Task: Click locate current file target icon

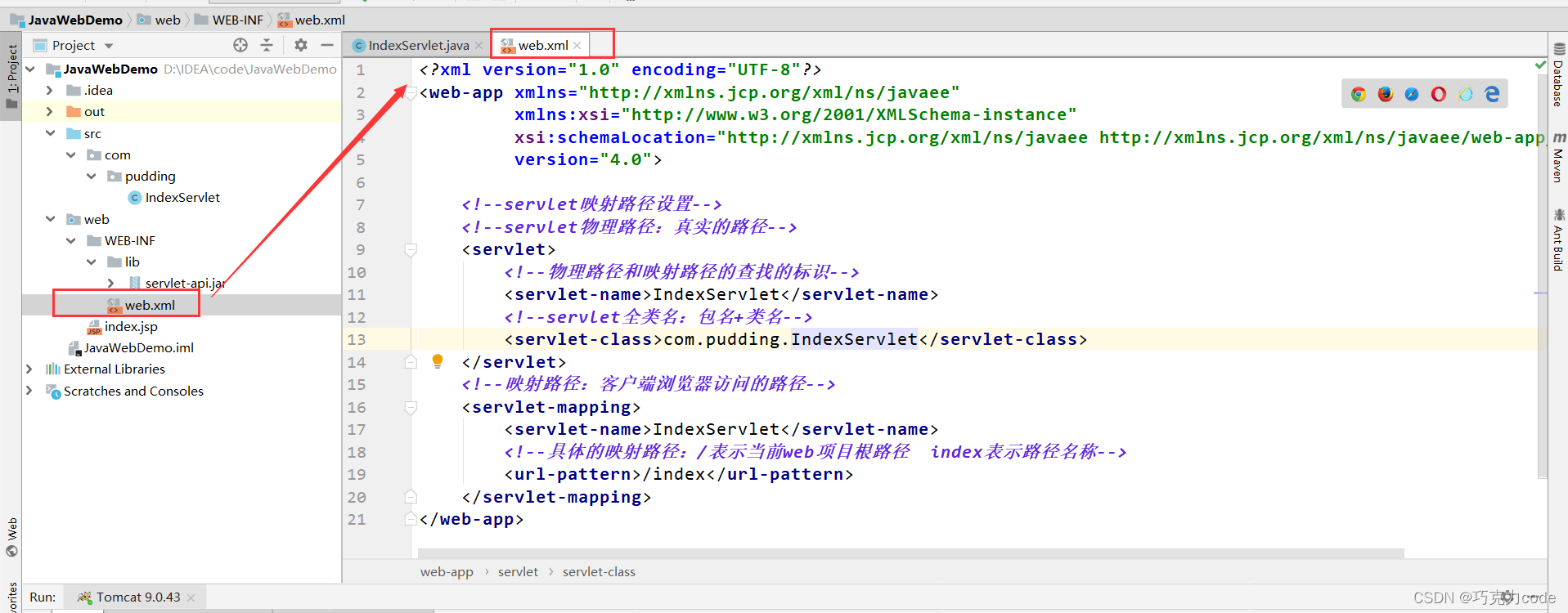Action: (240, 45)
